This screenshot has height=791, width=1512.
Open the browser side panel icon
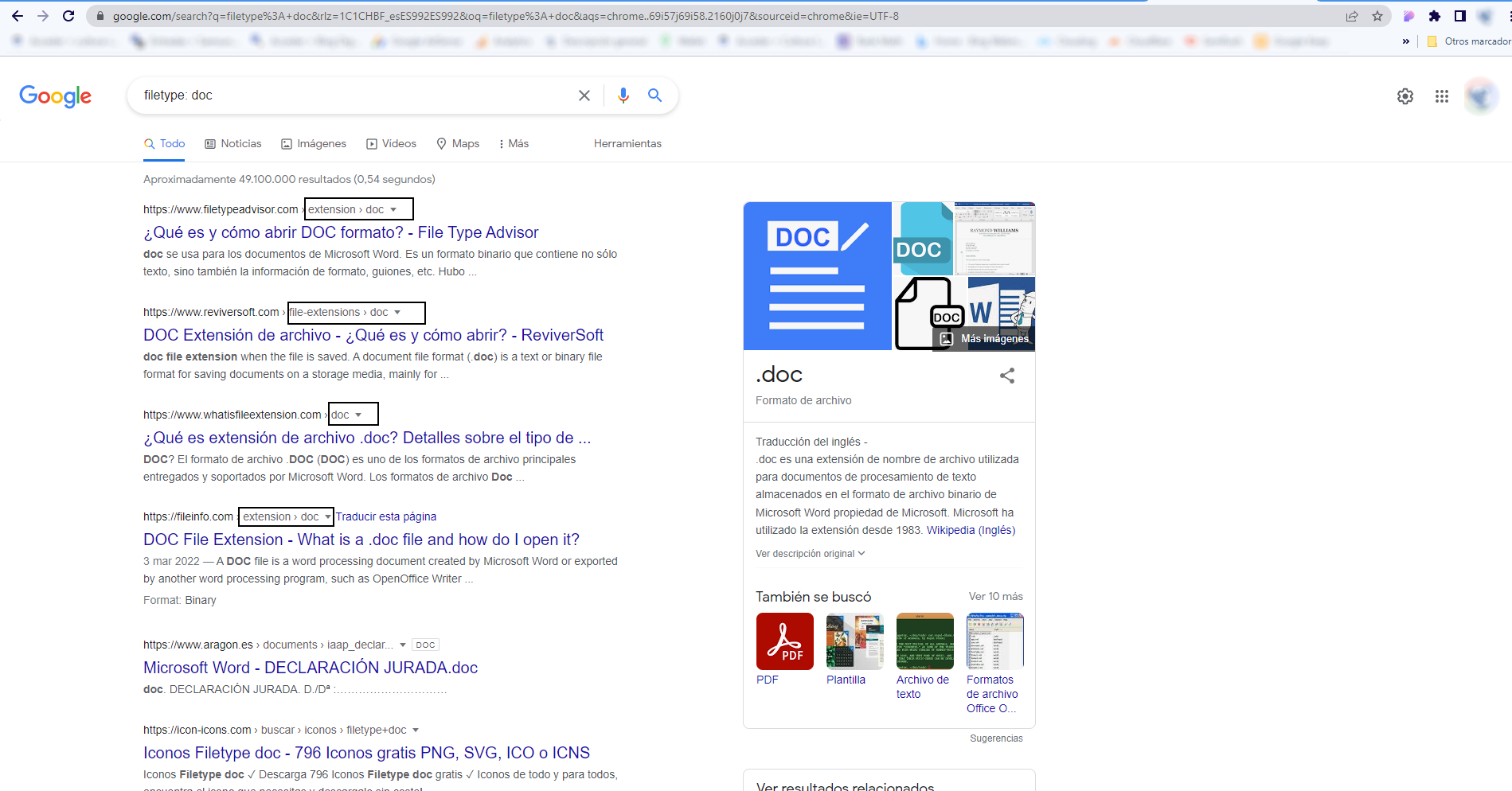tap(1460, 16)
